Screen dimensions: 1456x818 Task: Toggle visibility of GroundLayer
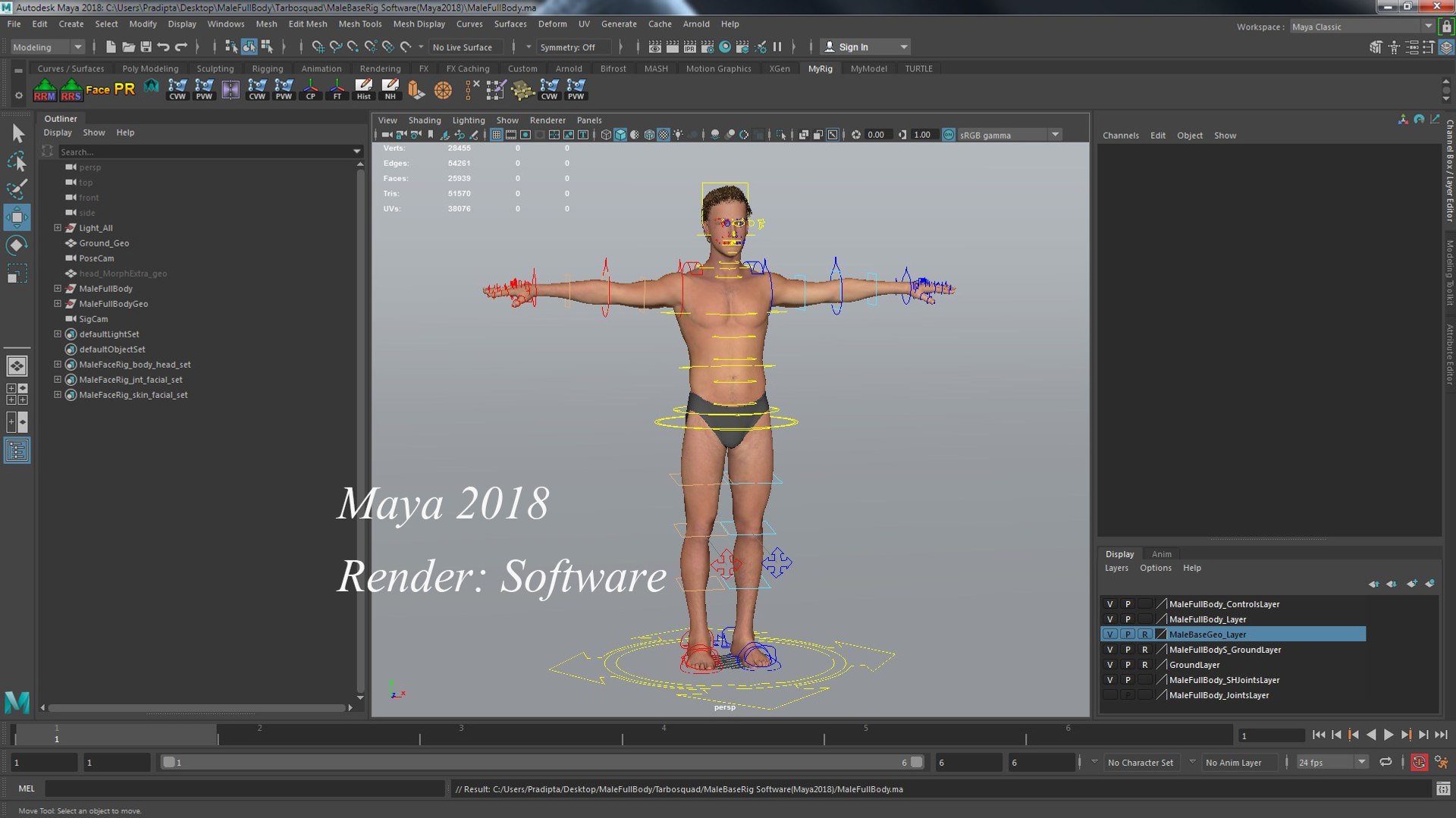[1110, 665]
